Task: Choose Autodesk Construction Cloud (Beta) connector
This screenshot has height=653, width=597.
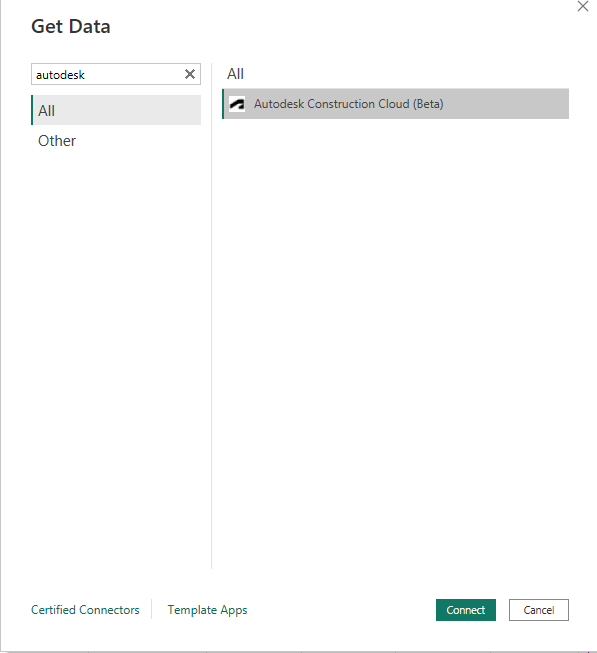Action: point(396,104)
